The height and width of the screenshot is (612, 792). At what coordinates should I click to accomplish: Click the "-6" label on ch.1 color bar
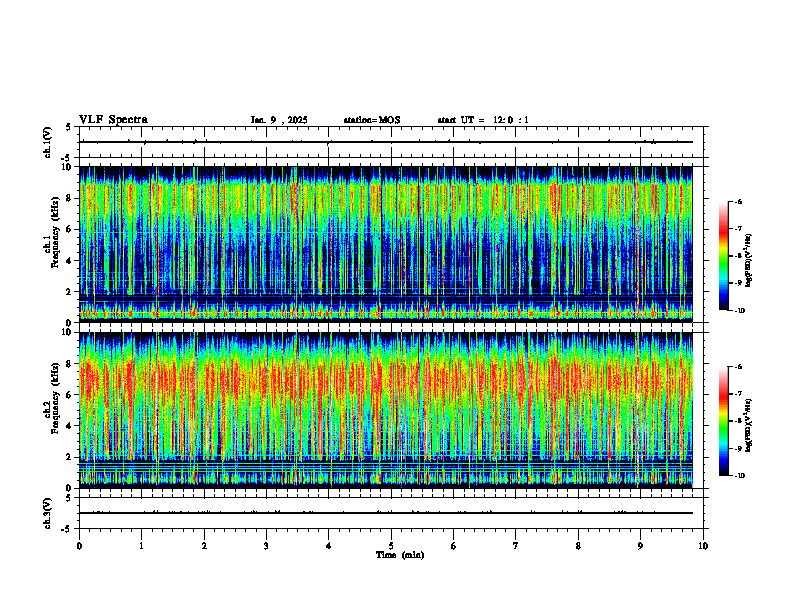tap(738, 201)
